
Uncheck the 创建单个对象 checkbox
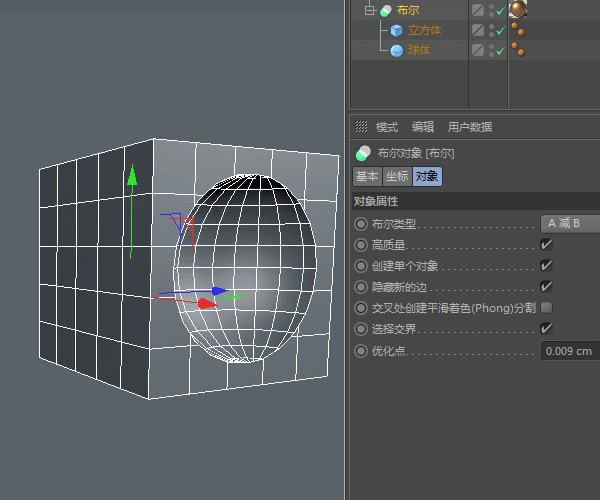[x=546, y=265]
